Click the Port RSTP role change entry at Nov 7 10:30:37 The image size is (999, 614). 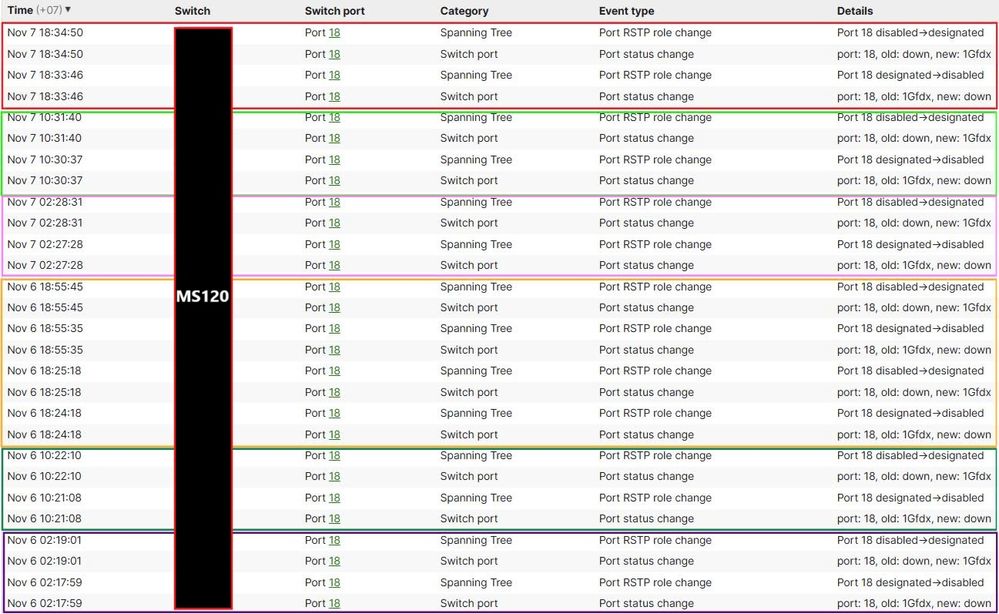coord(656,160)
